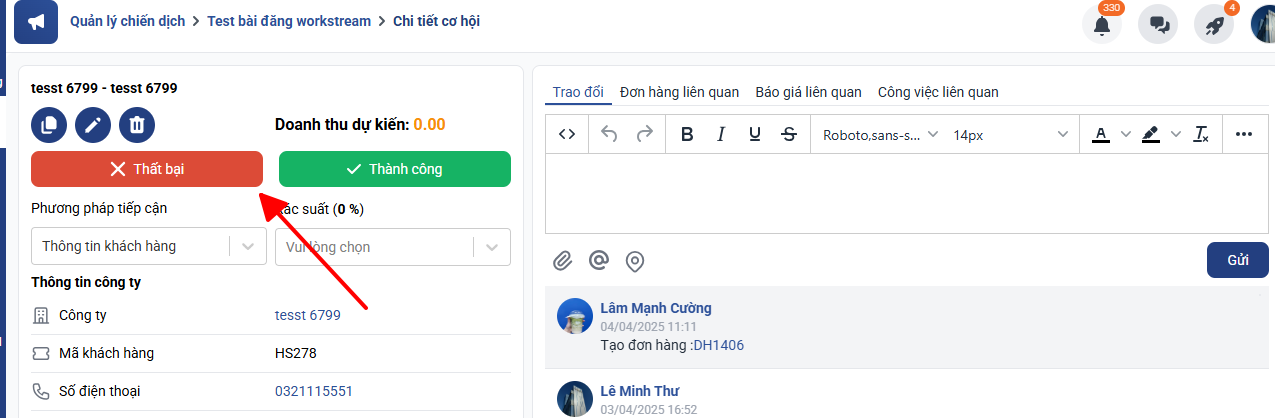Switch to Báo giá liên quan tab
1275x418 pixels.
[x=808, y=92]
